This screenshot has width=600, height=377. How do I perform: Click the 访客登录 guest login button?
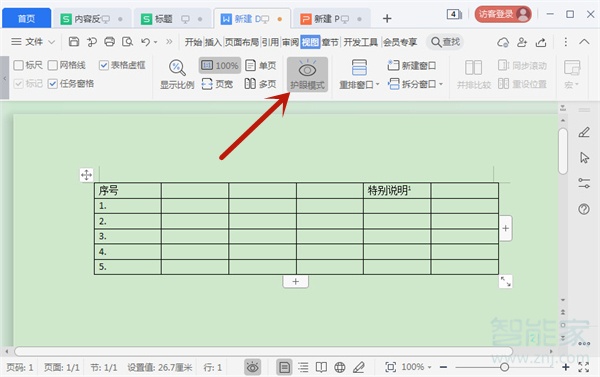(503, 14)
